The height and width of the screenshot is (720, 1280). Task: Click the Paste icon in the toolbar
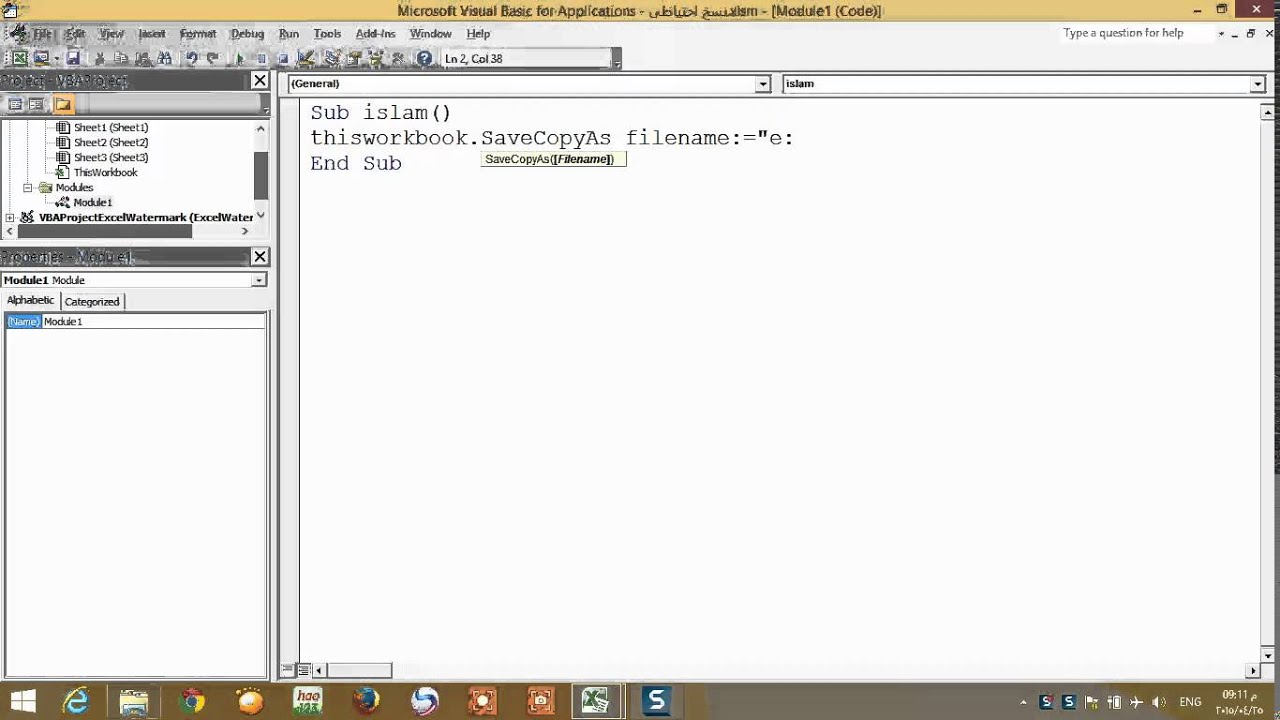pos(142,58)
